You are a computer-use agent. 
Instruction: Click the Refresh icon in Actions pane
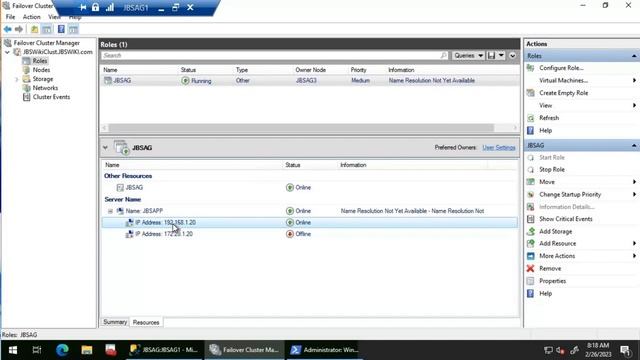pyautogui.click(x=531, y=118)
